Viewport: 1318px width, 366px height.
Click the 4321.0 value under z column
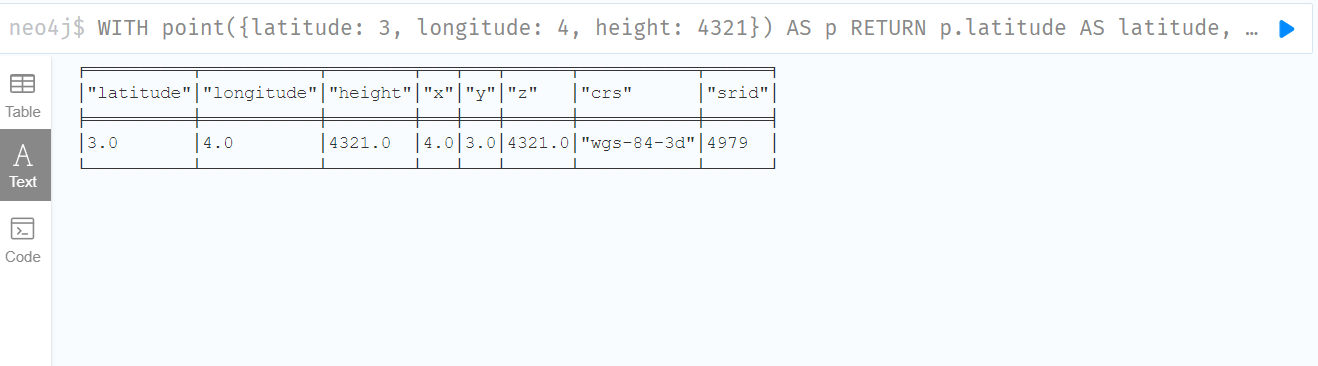(539, 142)
